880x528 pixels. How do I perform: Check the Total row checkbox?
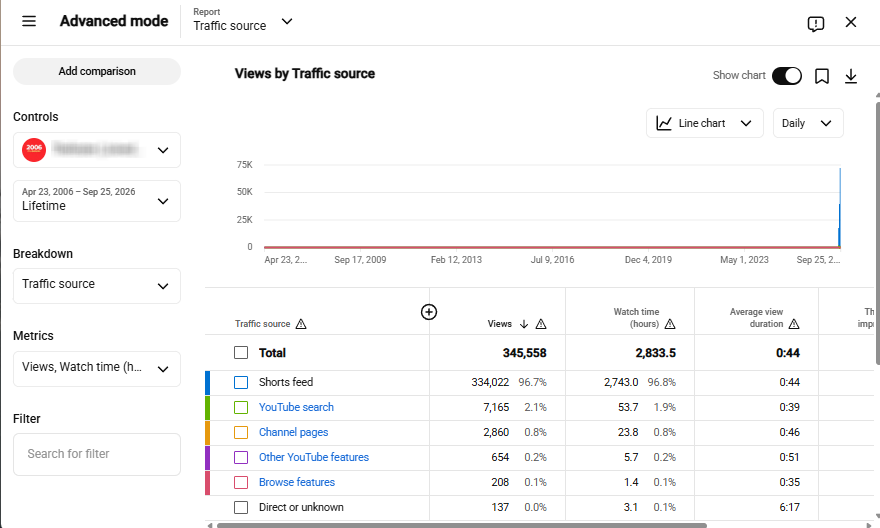pyautogui.click(x=241, y=352)
